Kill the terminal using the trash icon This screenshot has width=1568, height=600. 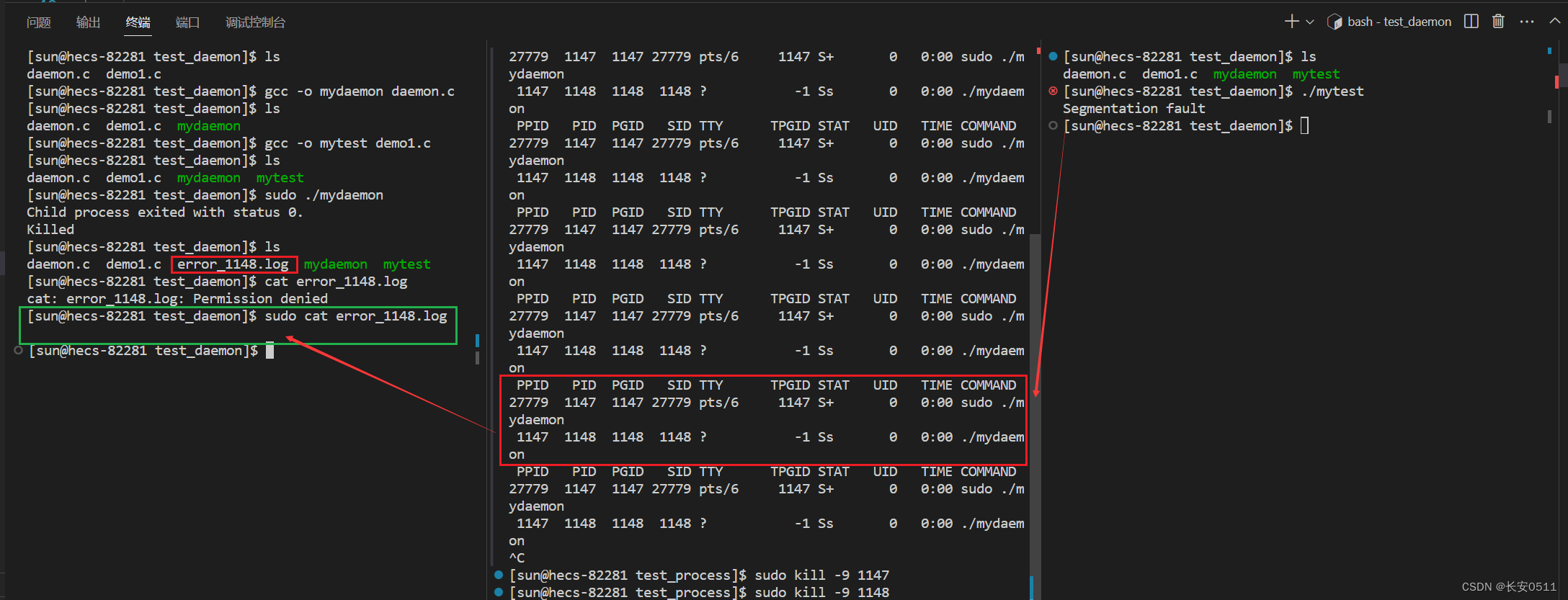click(x=1498, y=22)
